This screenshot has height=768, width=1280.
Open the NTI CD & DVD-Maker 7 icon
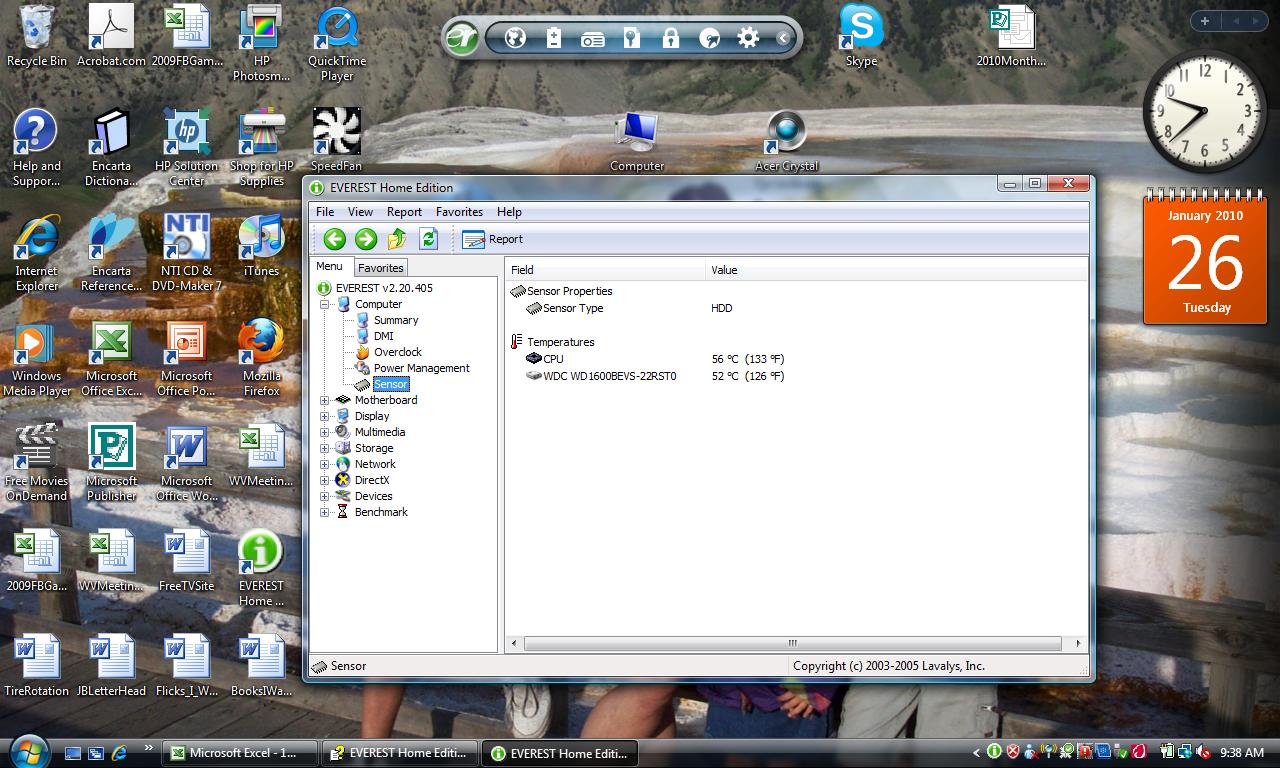point(186,253)
